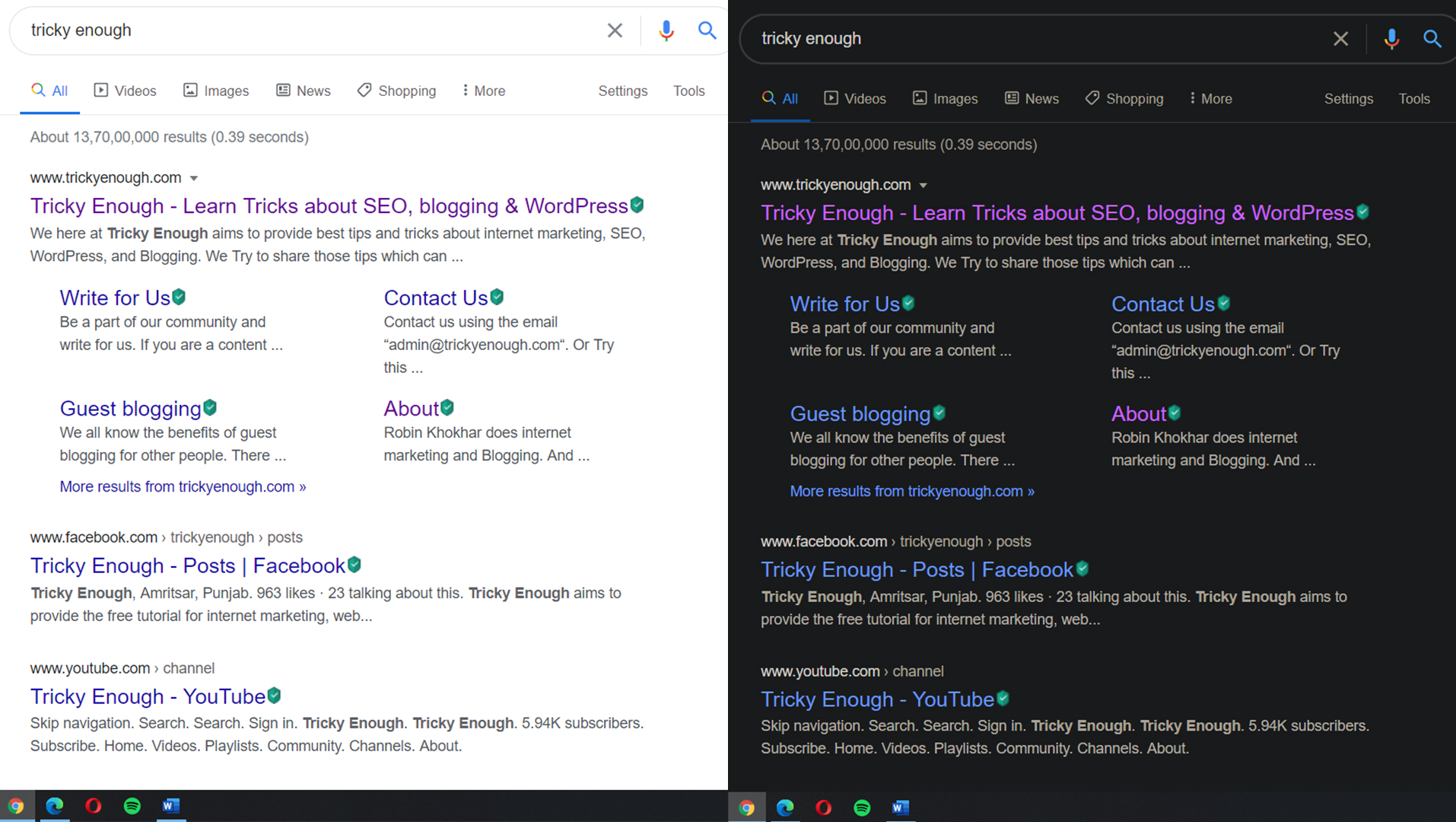Image resolution: width=1456 pixels, height=822 pixels.
Task: Open Tools options in light window
Action: coord(689,91)
